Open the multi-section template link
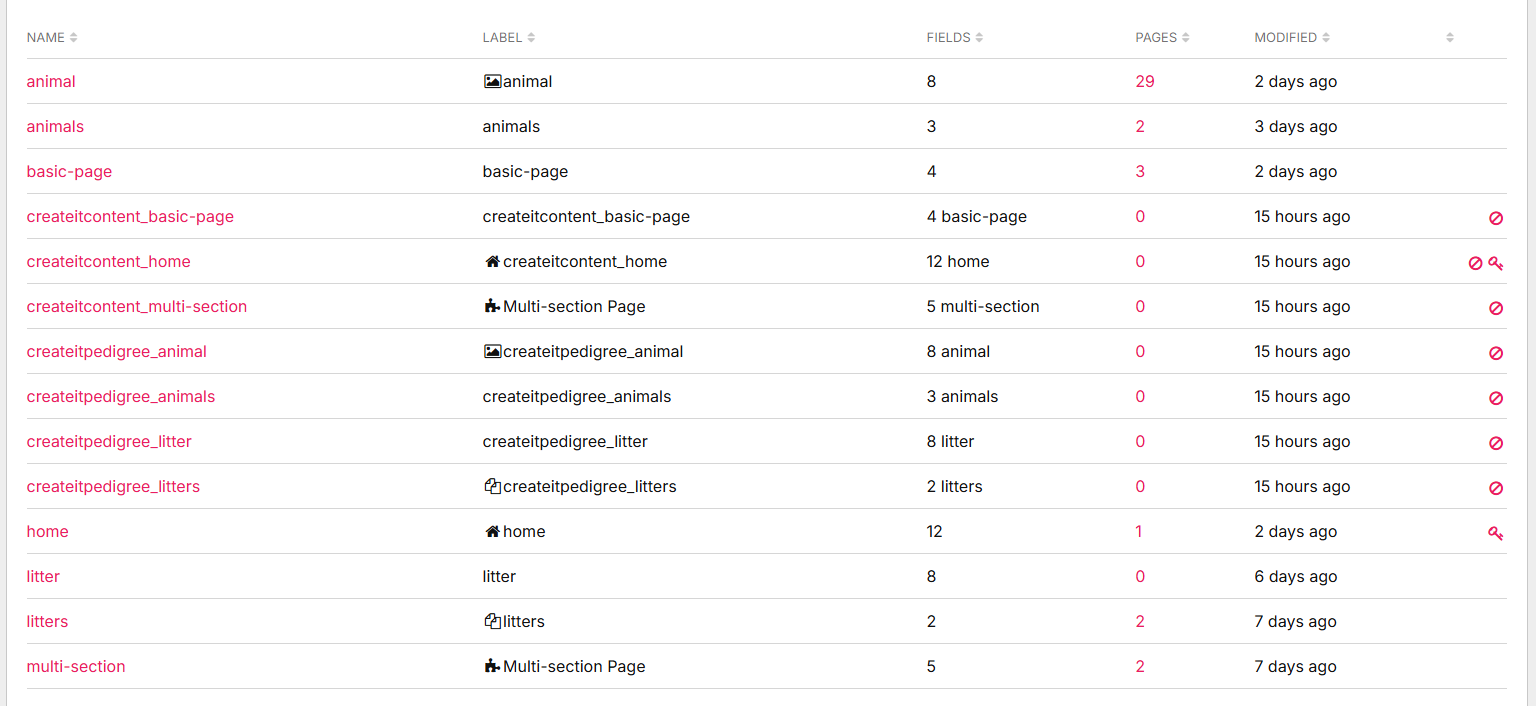 coord(76,667)
